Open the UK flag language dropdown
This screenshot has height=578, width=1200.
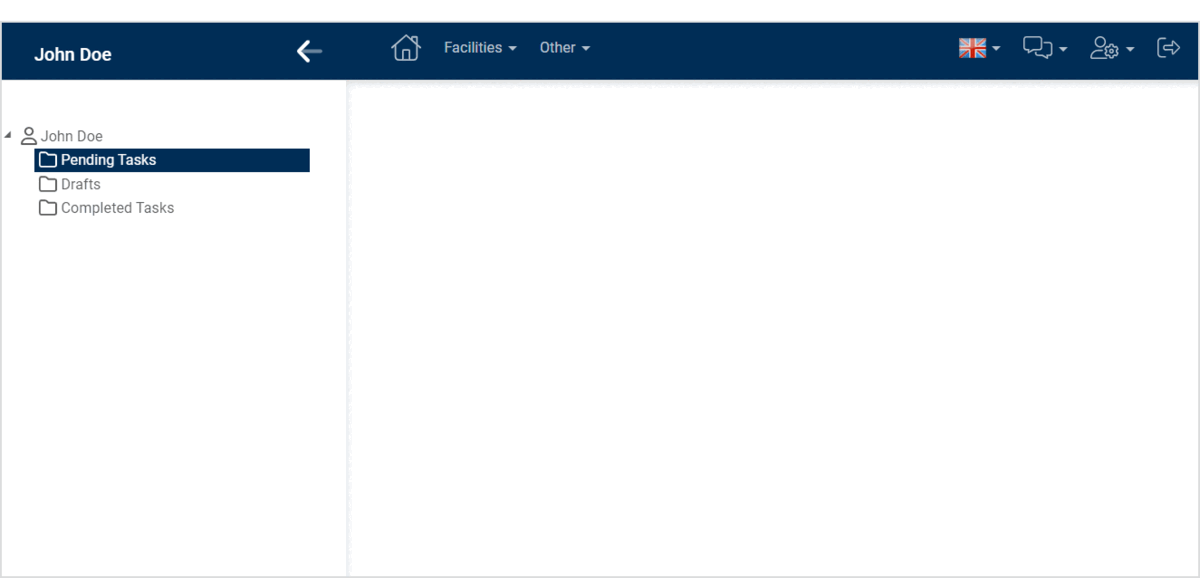980,48
